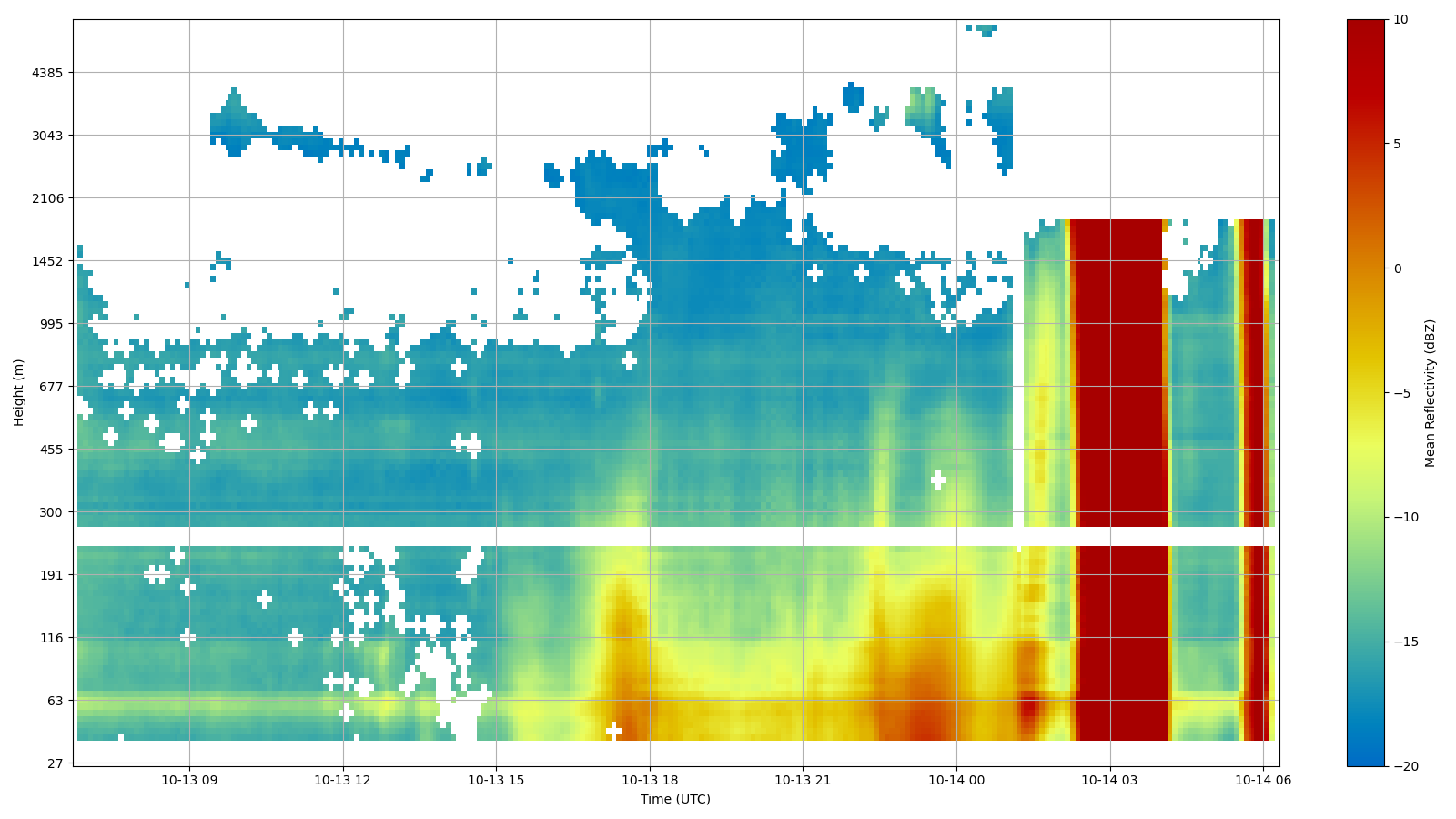Click the 10-14 03 time tick label

[1109, 780]
